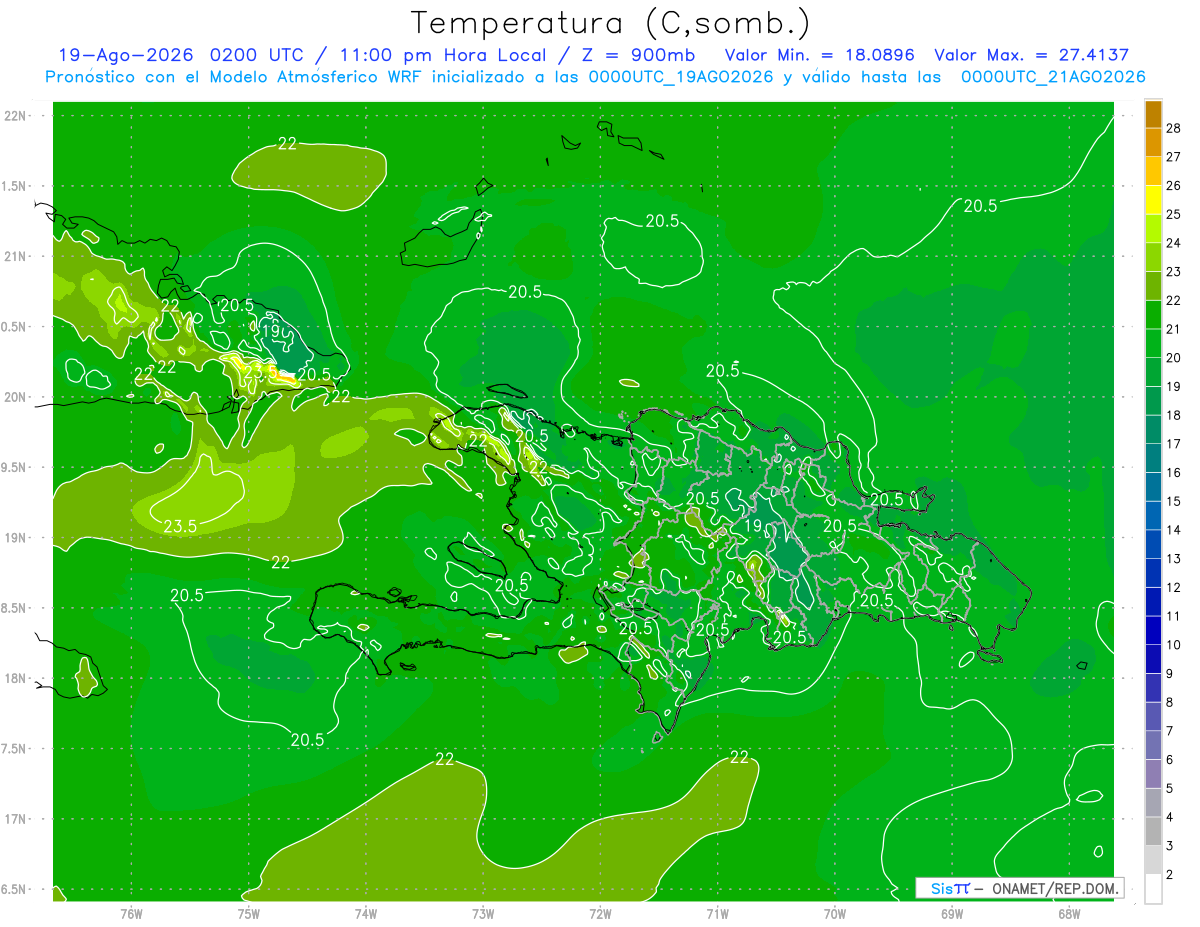Viewport: 1200px width, 927px height.
Task: Click the teal legend band between 16 and 17
Action: click(x=1153, y=458)
